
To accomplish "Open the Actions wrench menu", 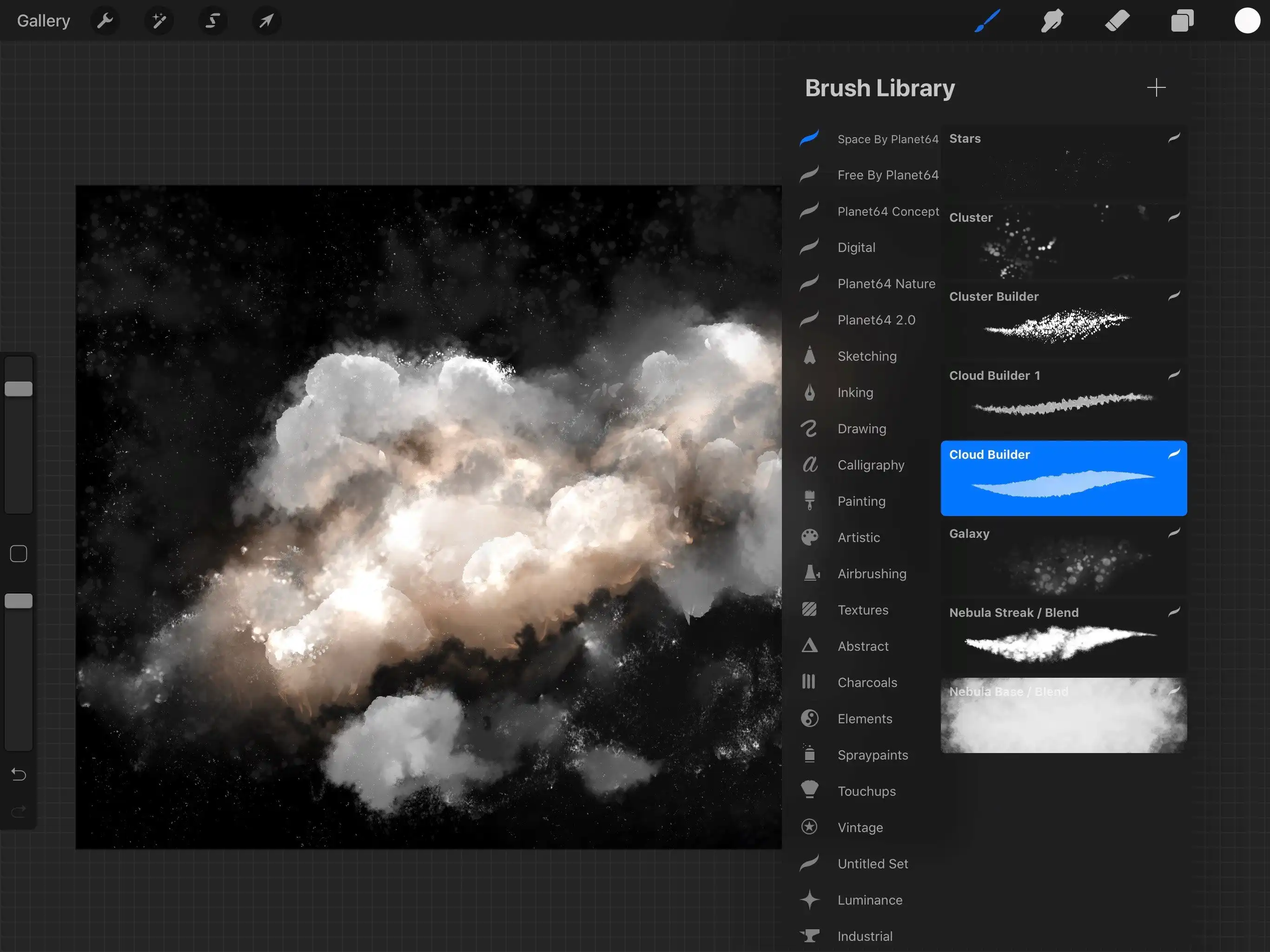I will [105, 21].
